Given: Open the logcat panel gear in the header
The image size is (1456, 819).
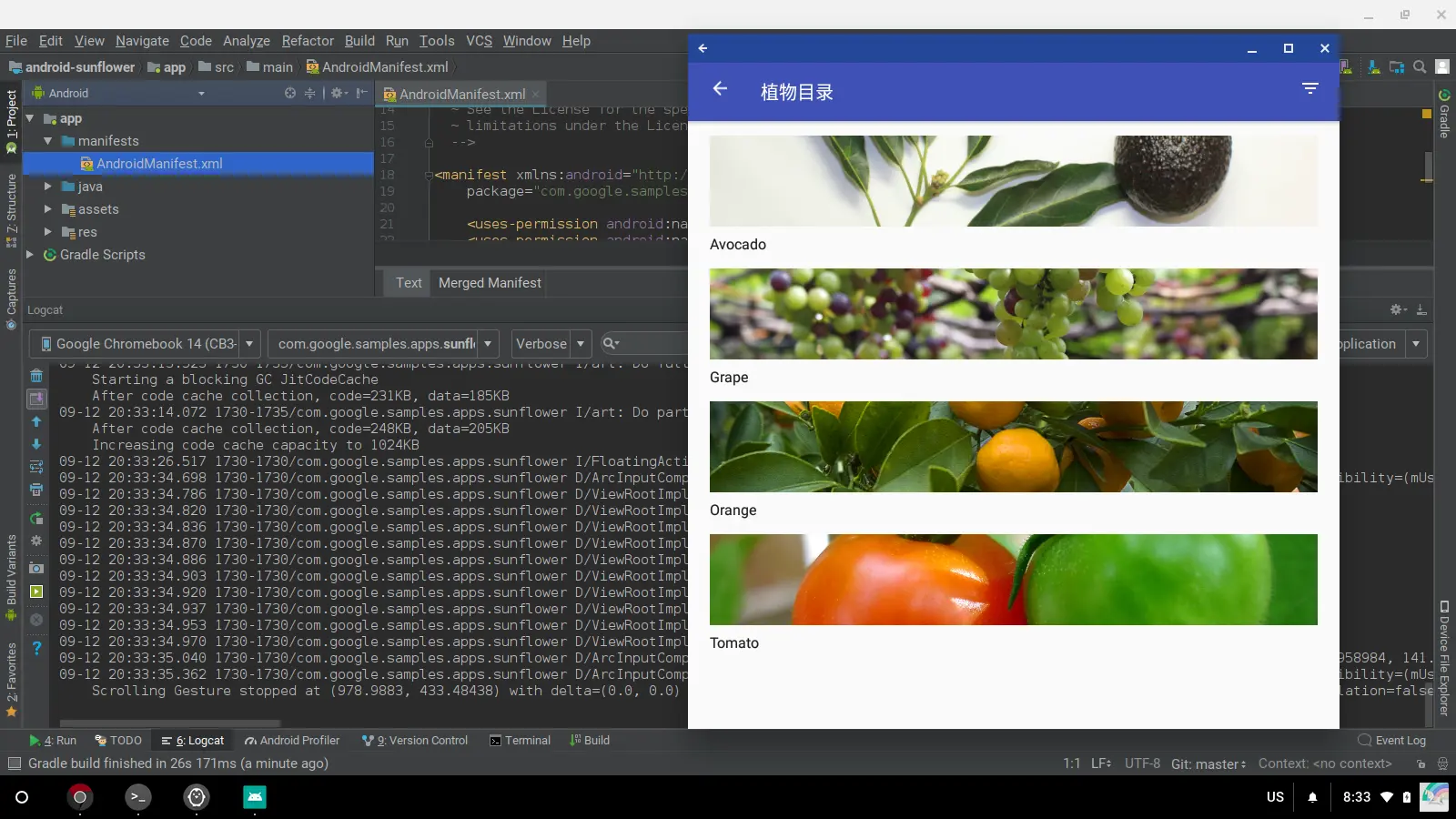Looking at the screenshot, I should coord(1399,310).
